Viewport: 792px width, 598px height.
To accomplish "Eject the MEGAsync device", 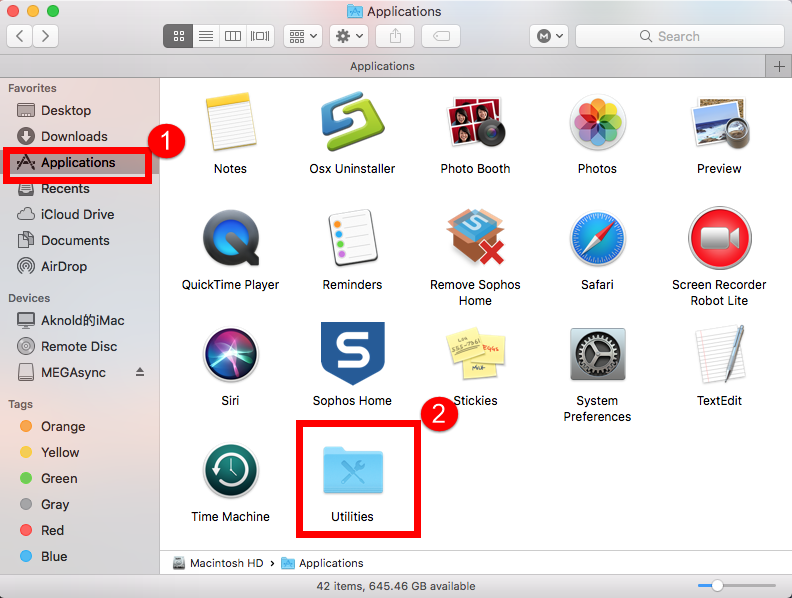I will pyautogui.click(x=140, y=373).
